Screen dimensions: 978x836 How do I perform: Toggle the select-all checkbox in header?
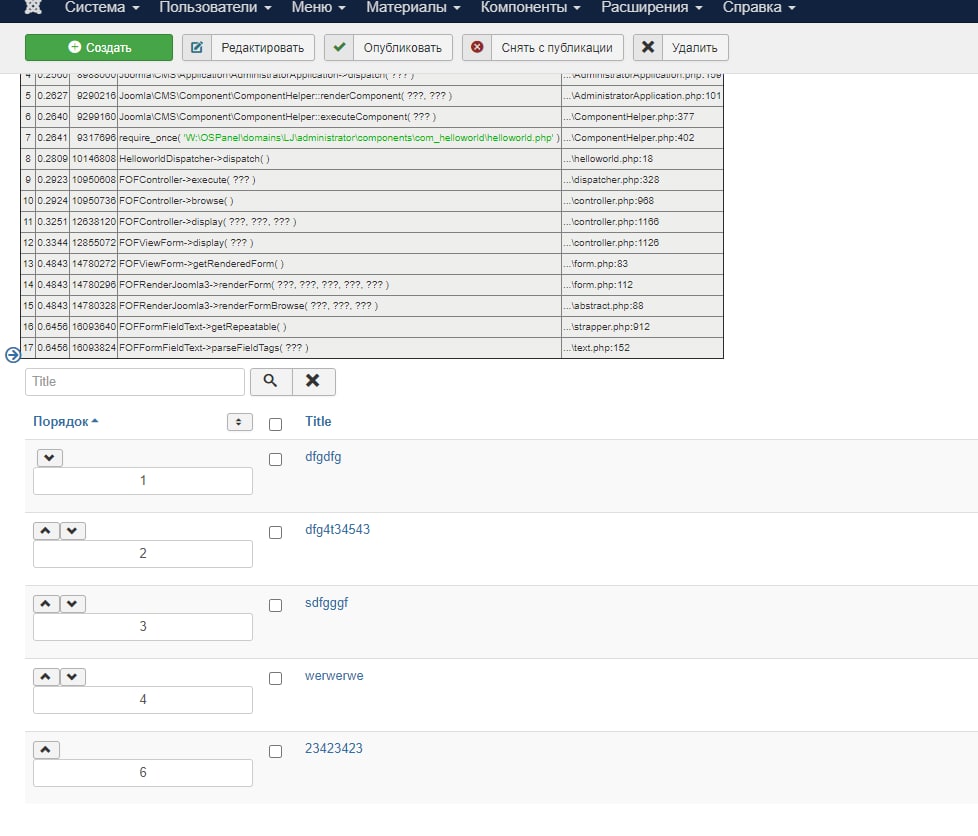click(x=275, y=425)
